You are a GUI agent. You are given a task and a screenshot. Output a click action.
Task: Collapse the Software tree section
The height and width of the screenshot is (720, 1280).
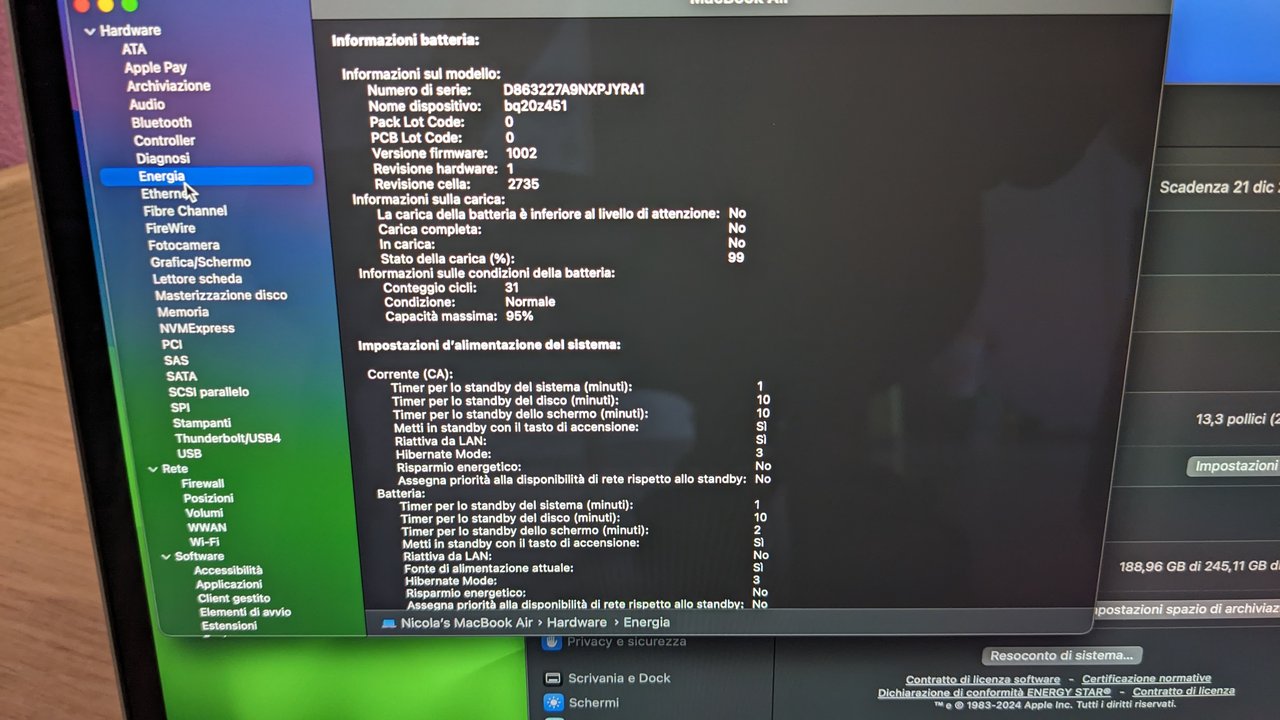[166, 557]
